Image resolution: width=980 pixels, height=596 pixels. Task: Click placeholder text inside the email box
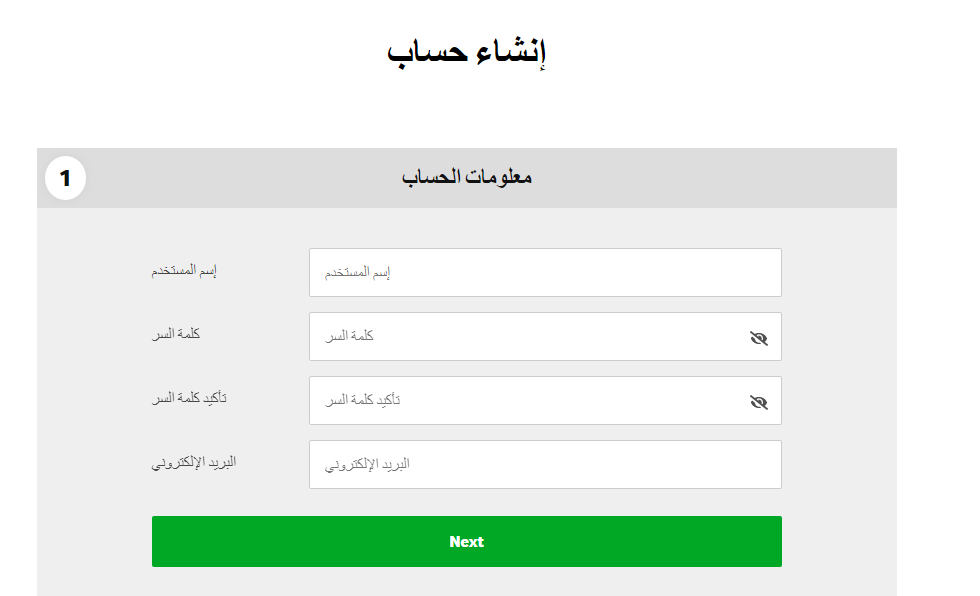click(367, 465)
